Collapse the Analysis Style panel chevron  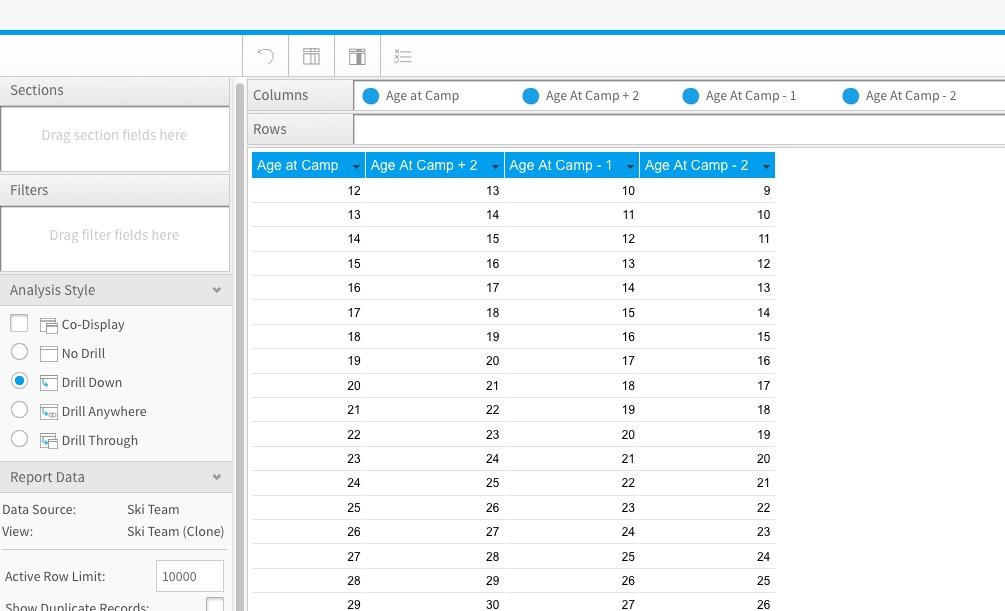(217, 290)
